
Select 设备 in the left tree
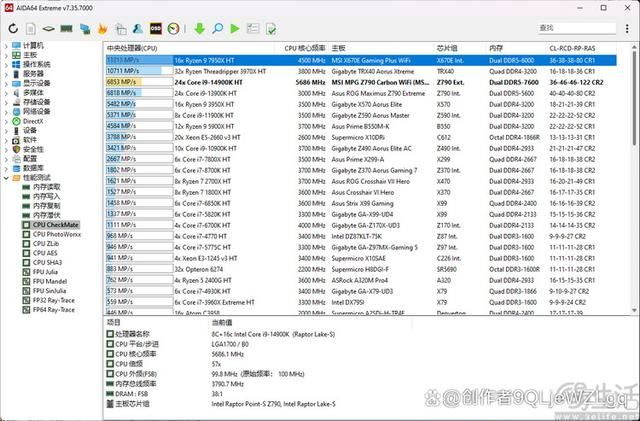30,131
